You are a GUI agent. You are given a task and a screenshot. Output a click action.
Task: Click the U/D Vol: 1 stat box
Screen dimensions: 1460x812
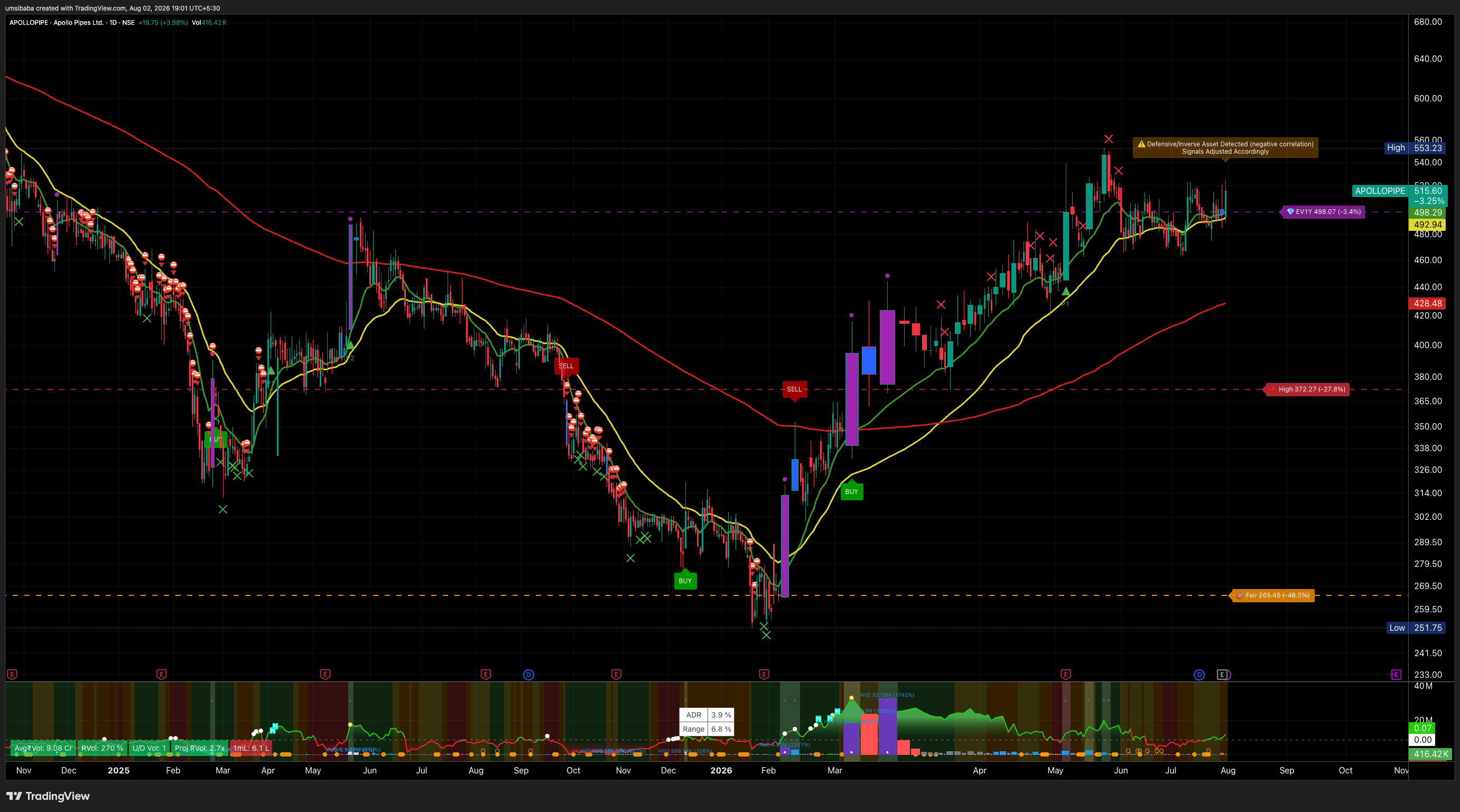149,748
